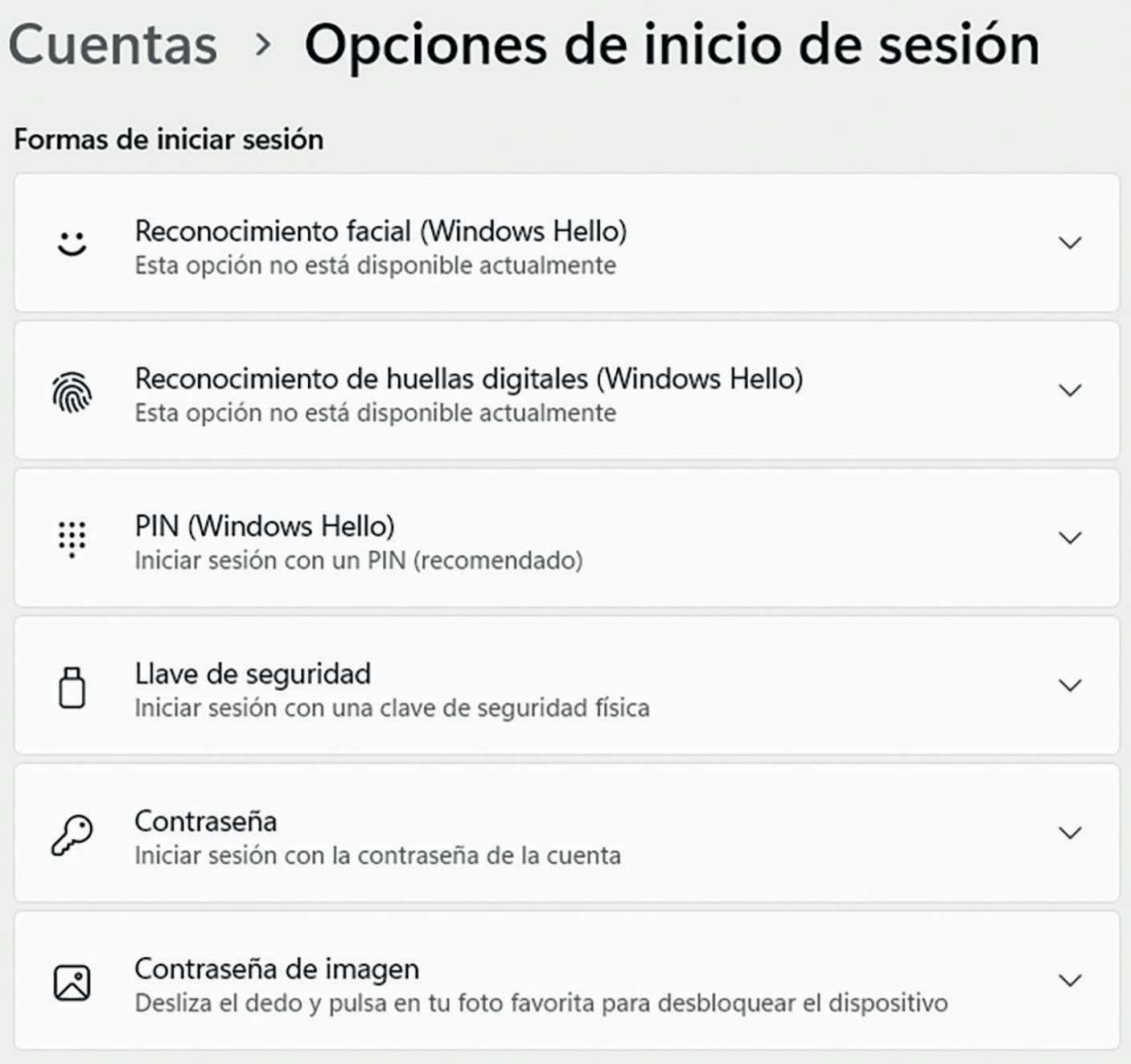Viewport: 1131px width, 1064px height.
Task: Select Reconocimiento de huellas digitales label
Action: point(468,379)
